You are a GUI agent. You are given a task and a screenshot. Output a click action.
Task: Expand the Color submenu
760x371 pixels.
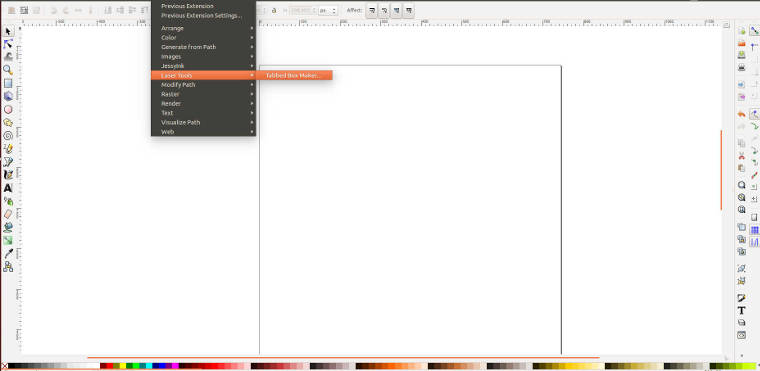pos(204,37)
